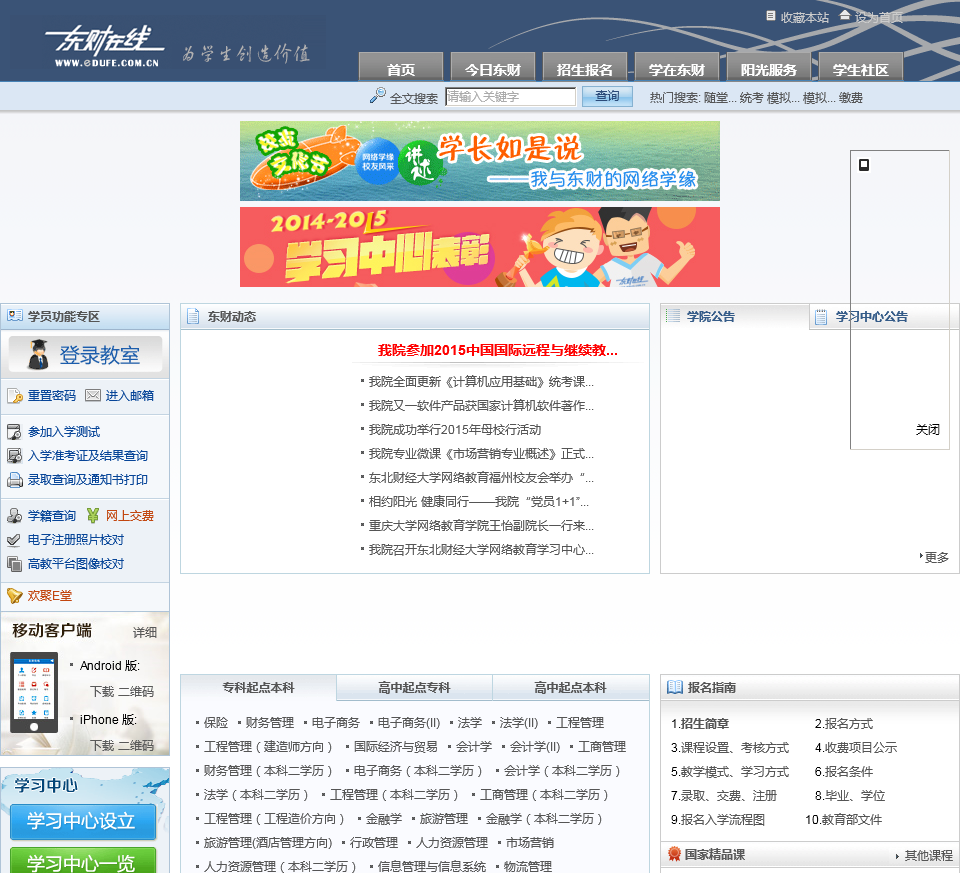Click the phone image in 移动客户端
This screenshot has width=960, height=873.
coord(34,692)
